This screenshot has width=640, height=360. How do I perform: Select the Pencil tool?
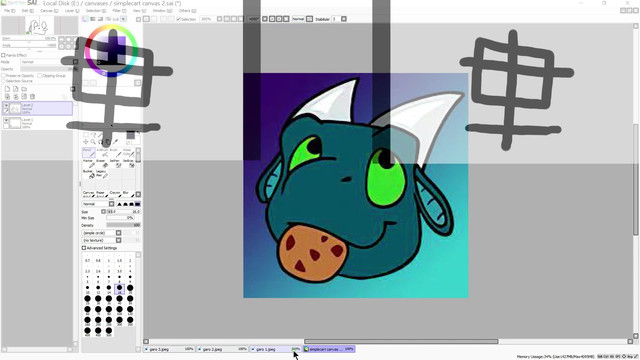click(89, 153)
